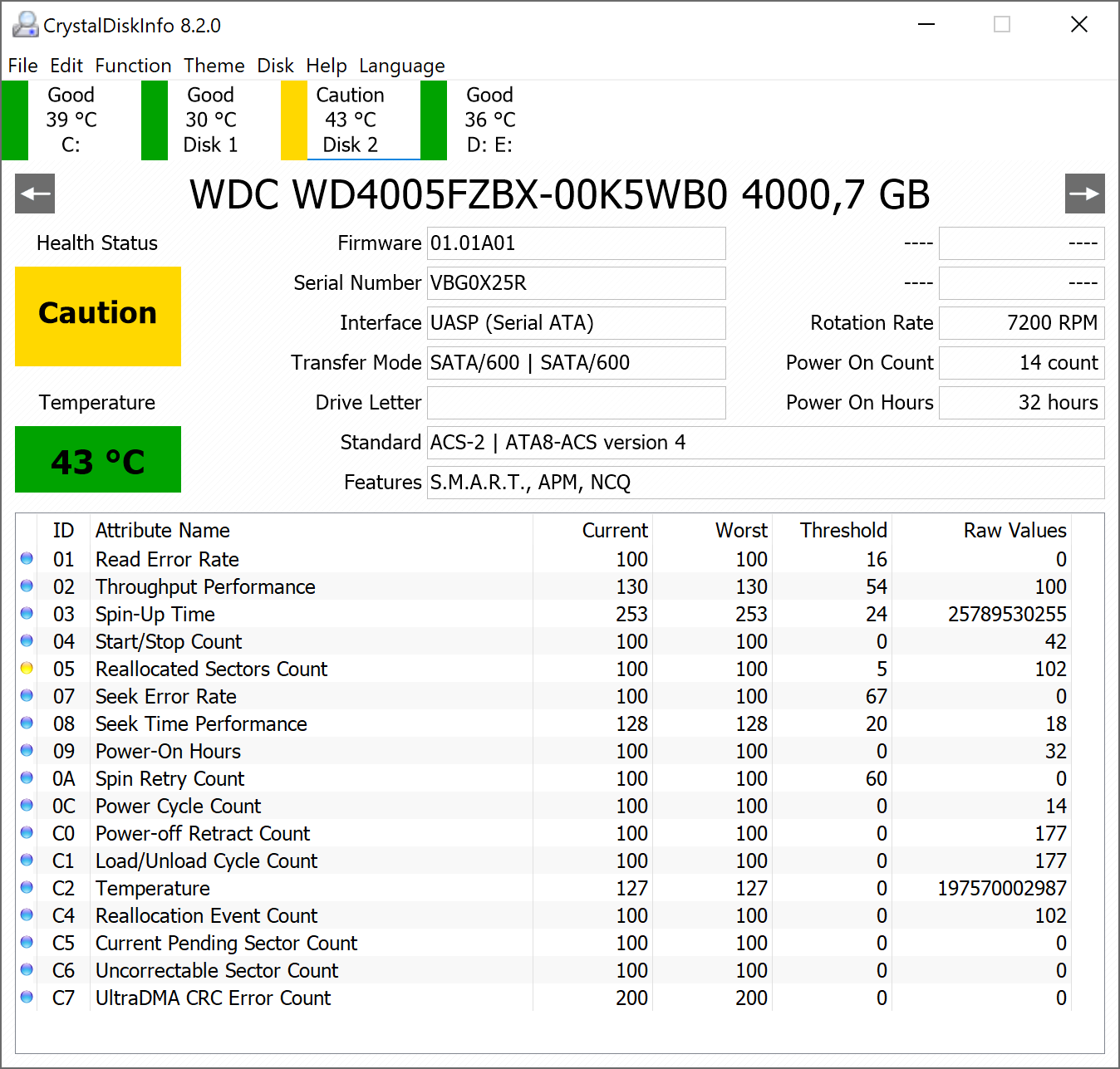Click status dot for Power Cycle Count
Screen dimensions: 1120x1069
tap(27, 806)
